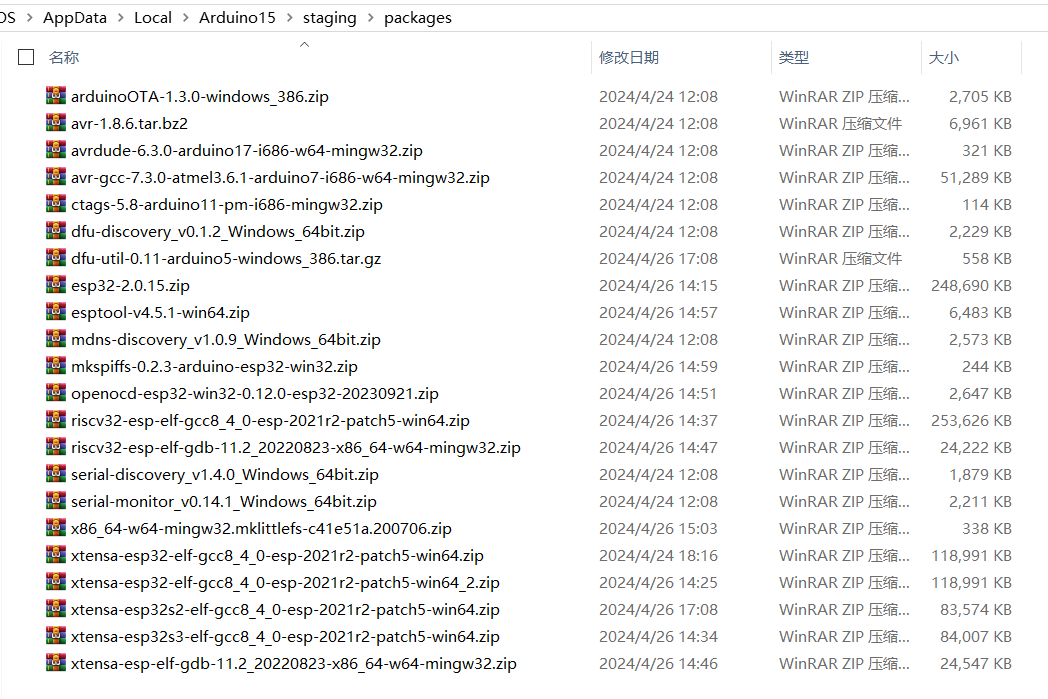Click the date 2024/4/26 14:37

point(658,420)
